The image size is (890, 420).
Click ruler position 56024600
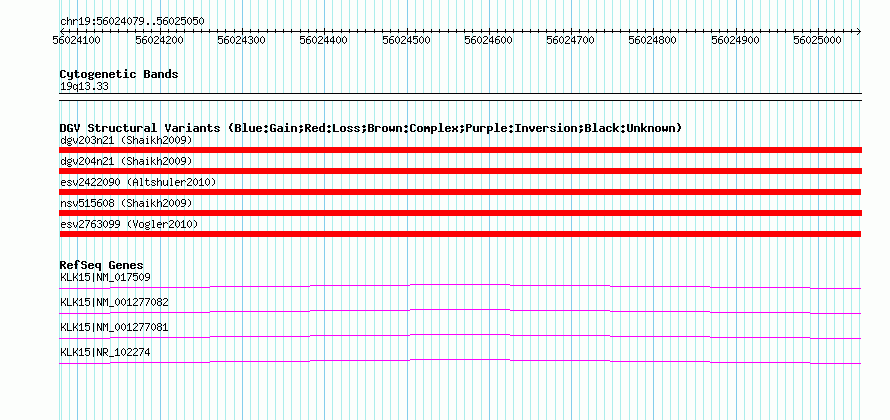[x=489, y=41]
